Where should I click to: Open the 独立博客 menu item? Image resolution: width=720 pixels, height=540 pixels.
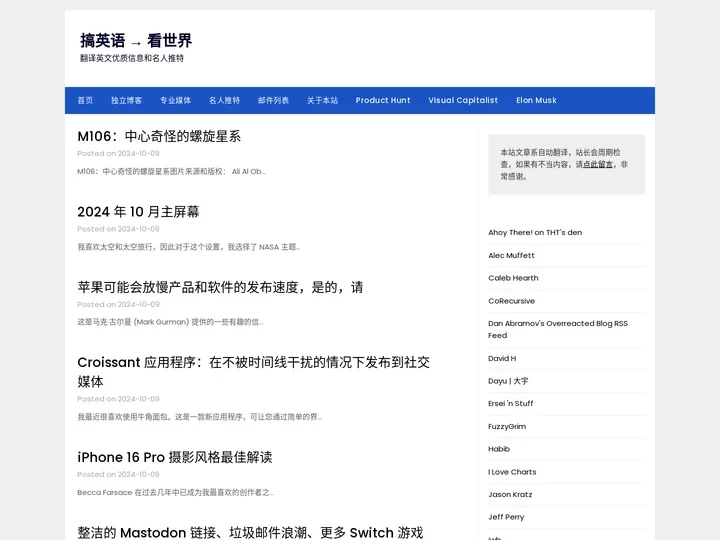126,100
